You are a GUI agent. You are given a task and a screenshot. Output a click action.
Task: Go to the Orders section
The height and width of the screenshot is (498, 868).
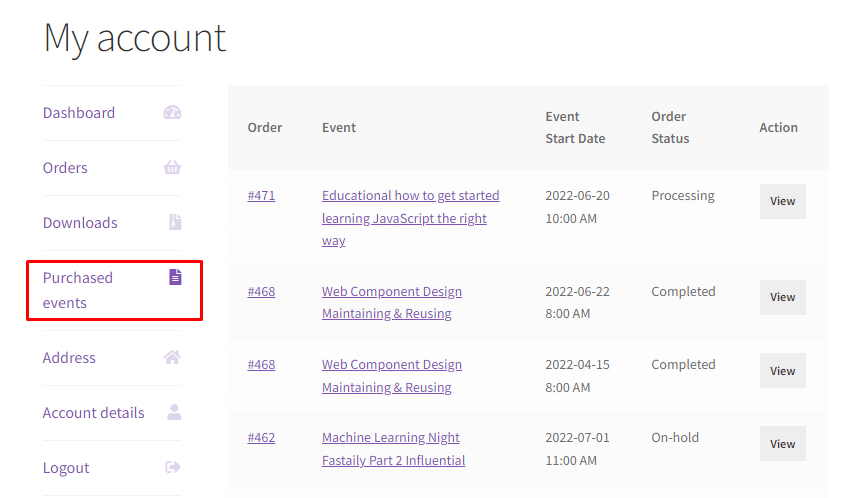65,168
